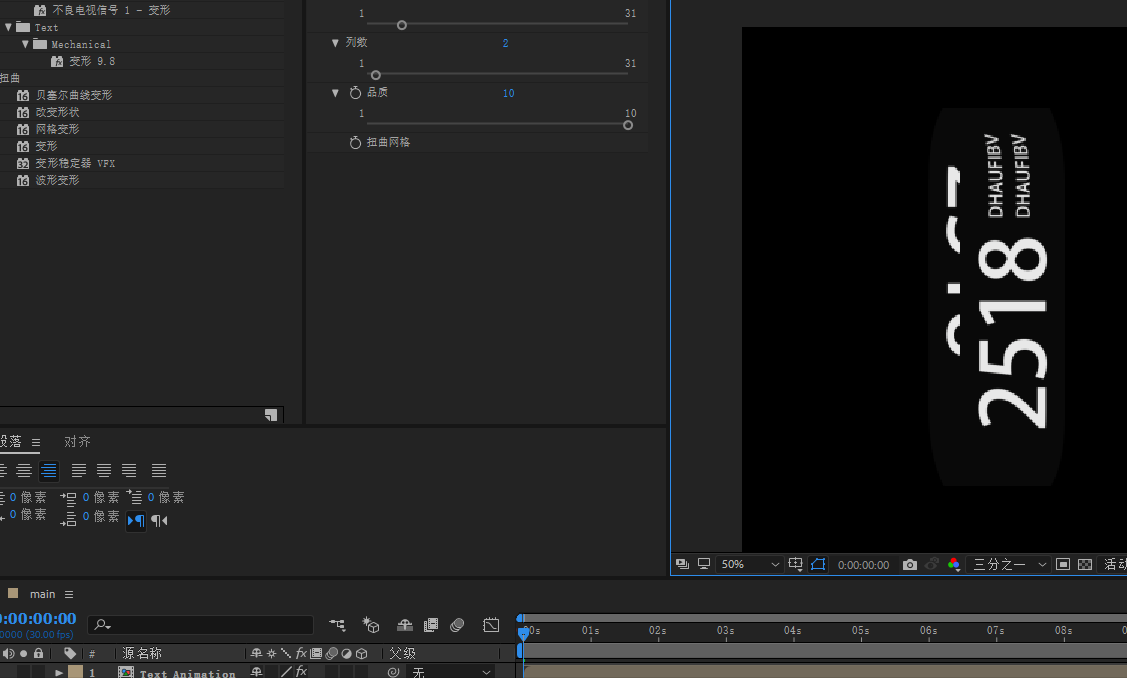
Task: Open the 三分之一 resolution dropdown
Action: pos(1009,564)
